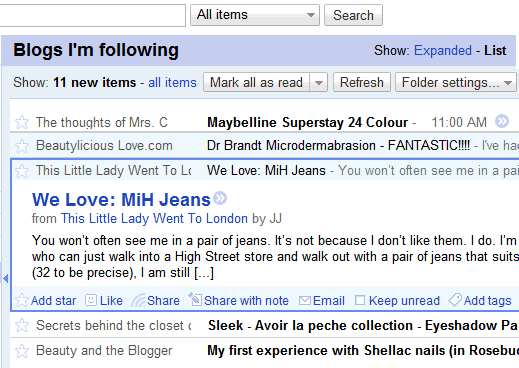The image size is (519, 368).
Task: Click The thoughts of Mrs. C source
Action: pyautogui.click(x=102, y=122)
